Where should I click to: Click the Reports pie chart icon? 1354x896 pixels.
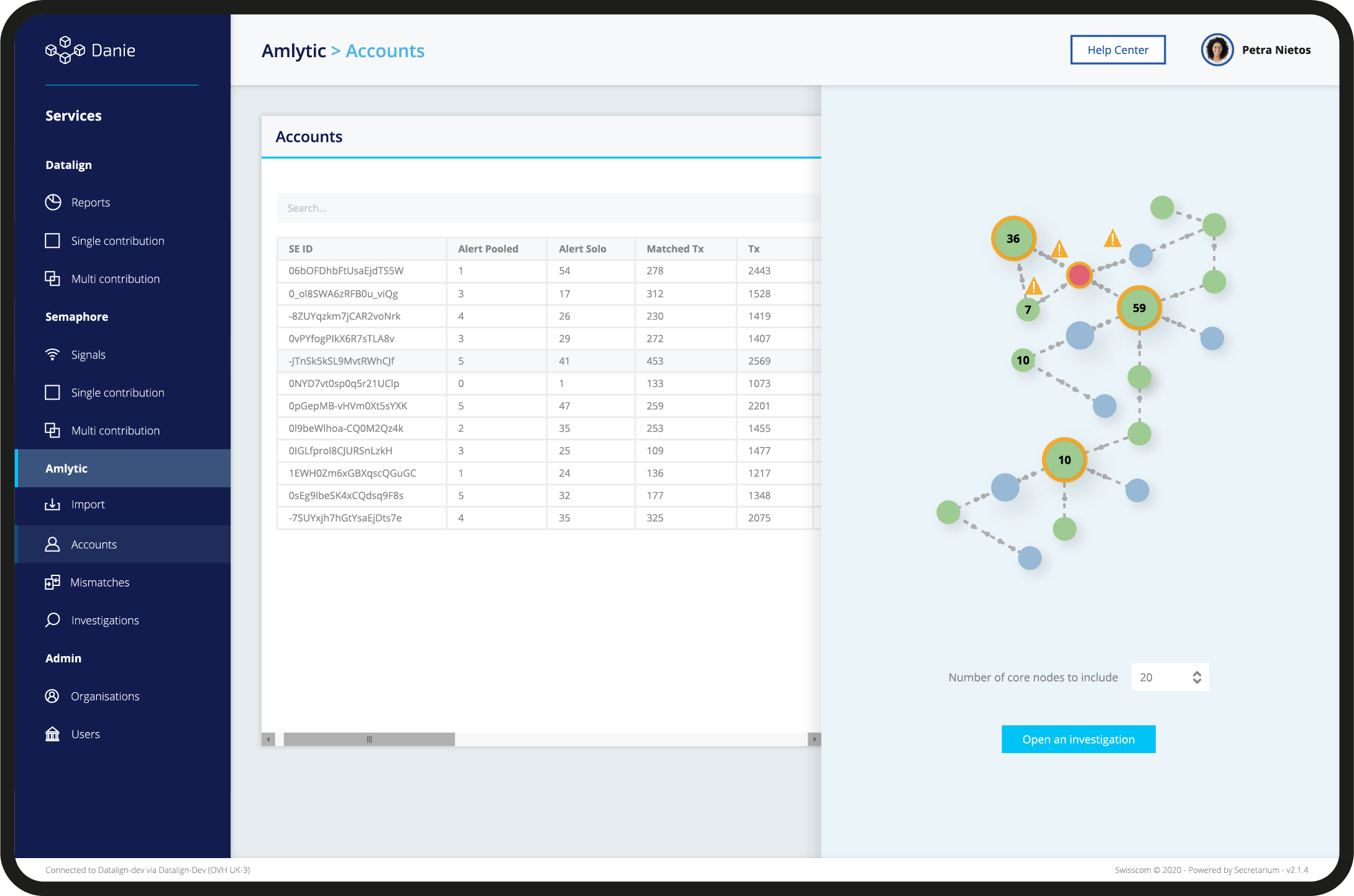(53, 203)
